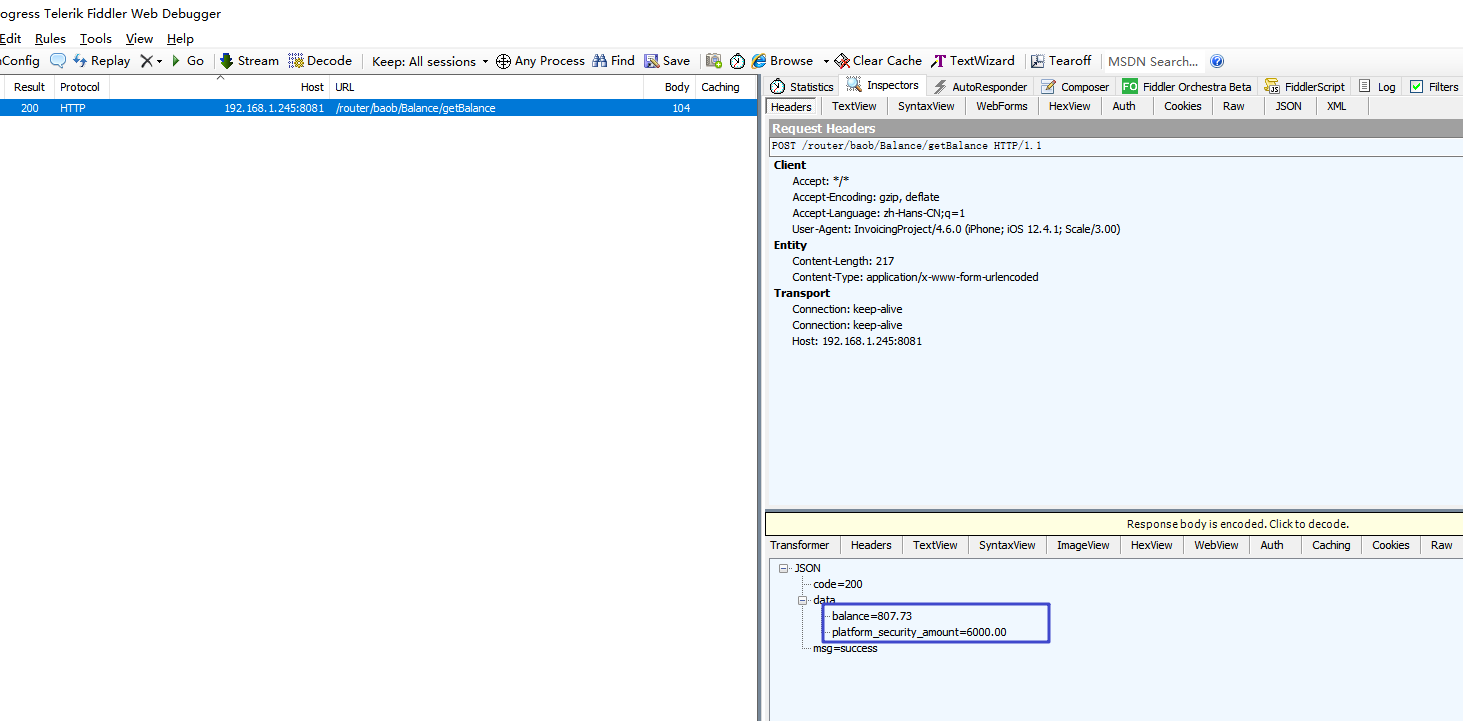This screenshot has height=721, width=1463.
Task: Open the Composer tab
Action: 1075,87
